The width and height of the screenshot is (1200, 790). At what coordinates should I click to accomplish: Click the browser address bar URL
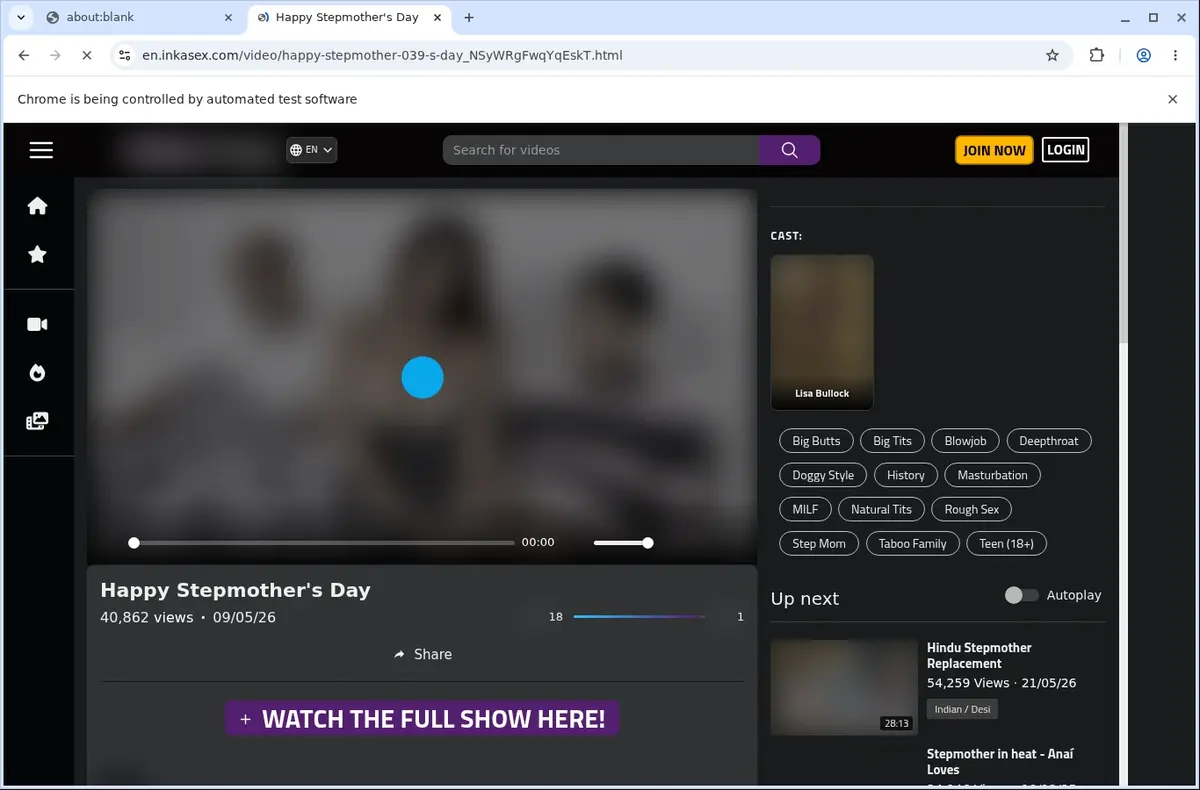(382, 56)
